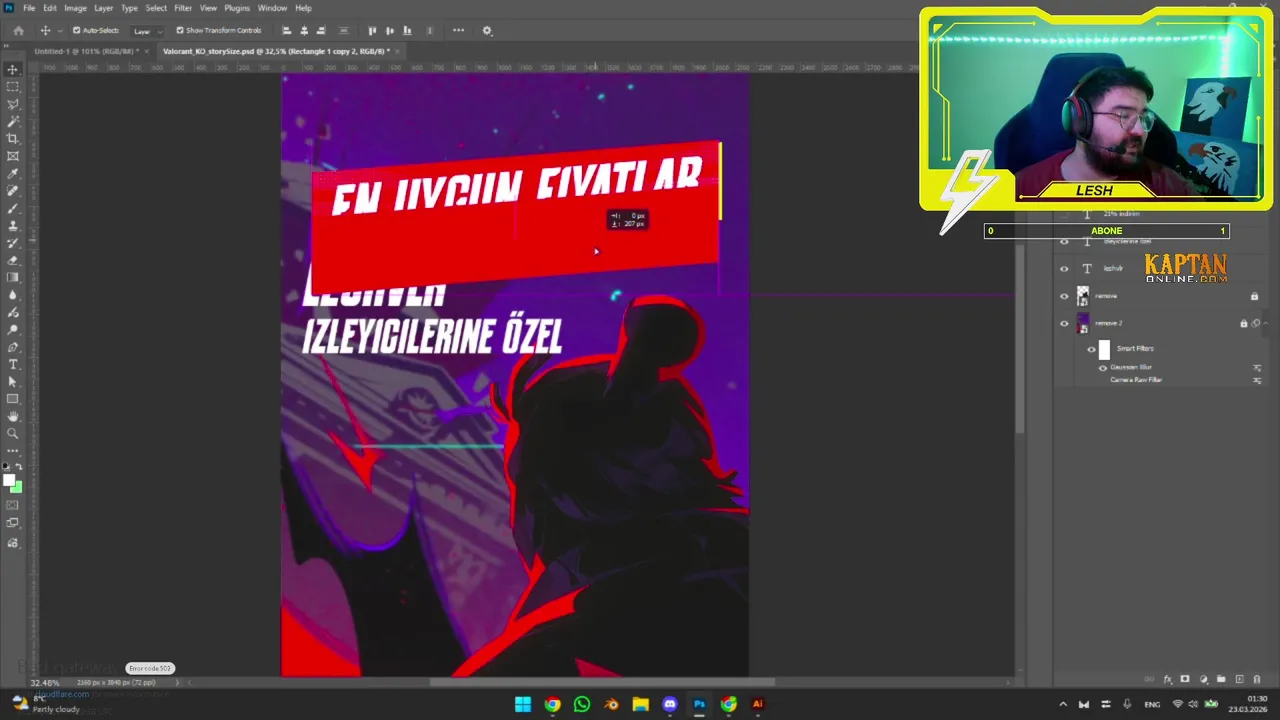Open the options bar gear settings
This screenshot has width=1280, height=720.
pos(487,30)
